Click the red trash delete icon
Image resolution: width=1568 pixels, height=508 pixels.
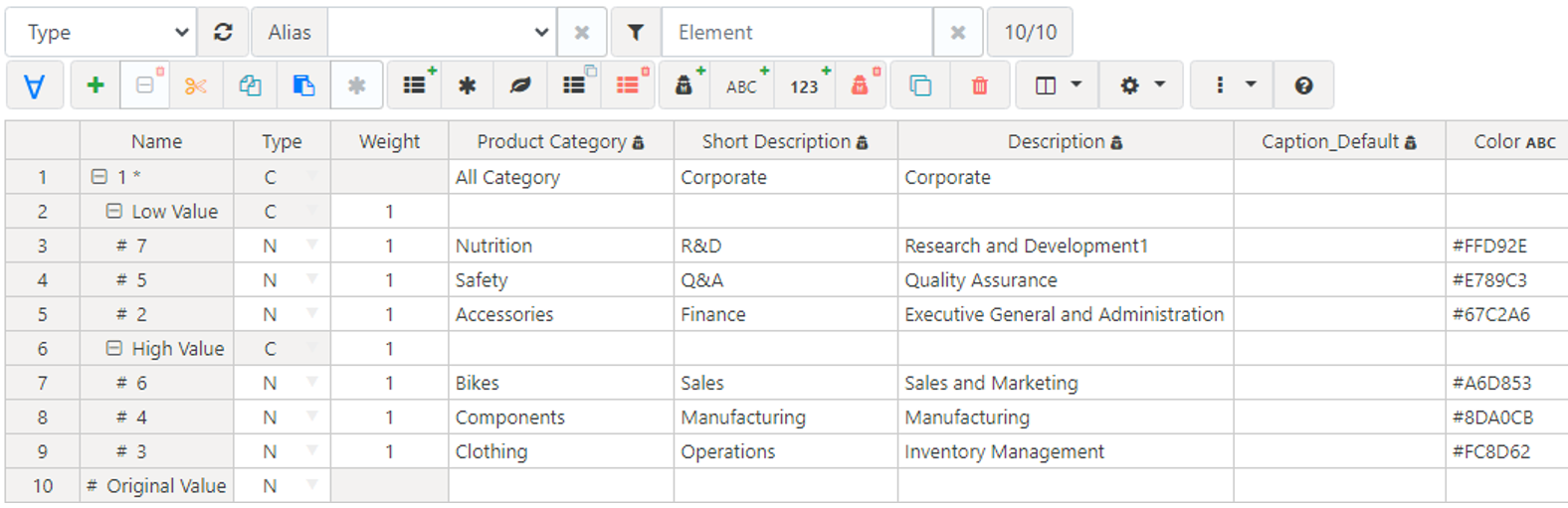[980, 85]
